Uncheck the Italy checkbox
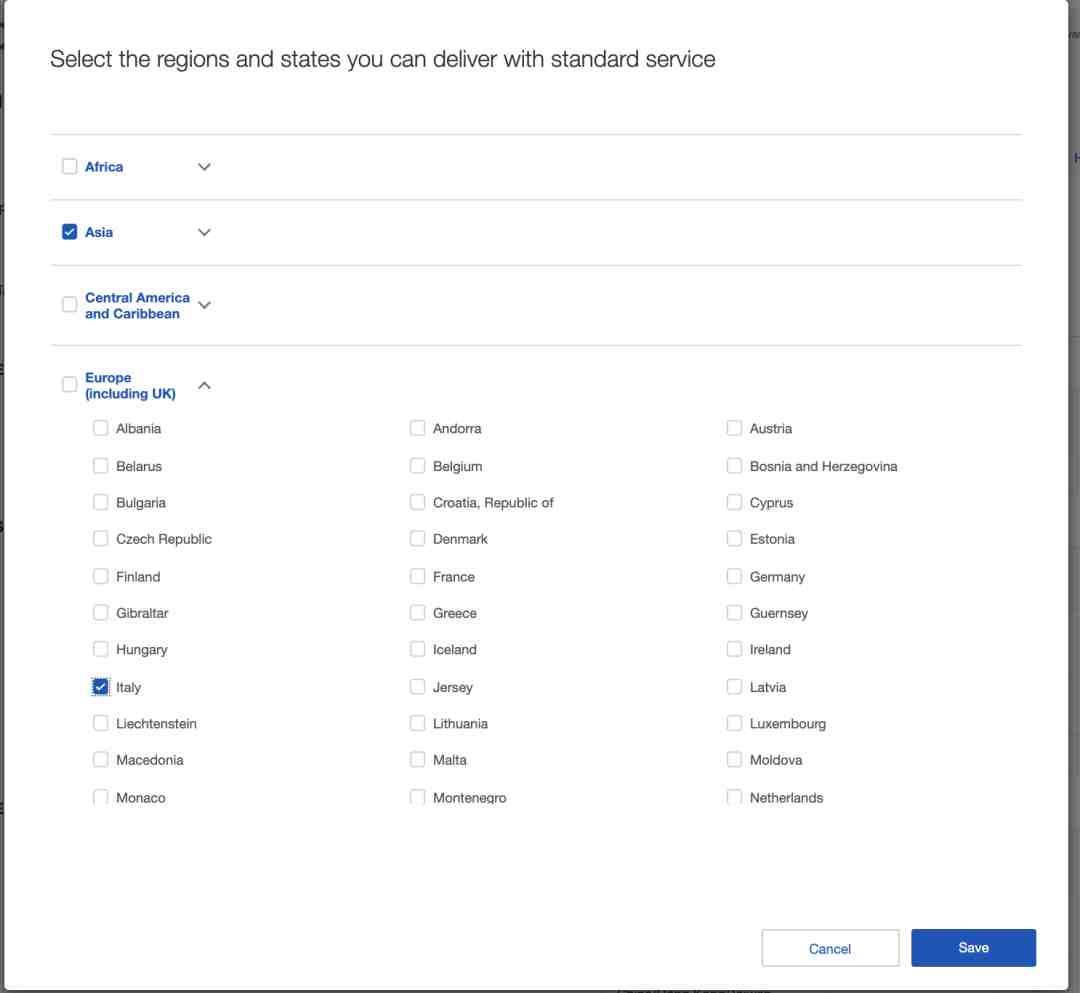Viewport: 1080px width, 993px height. [101, 687]
